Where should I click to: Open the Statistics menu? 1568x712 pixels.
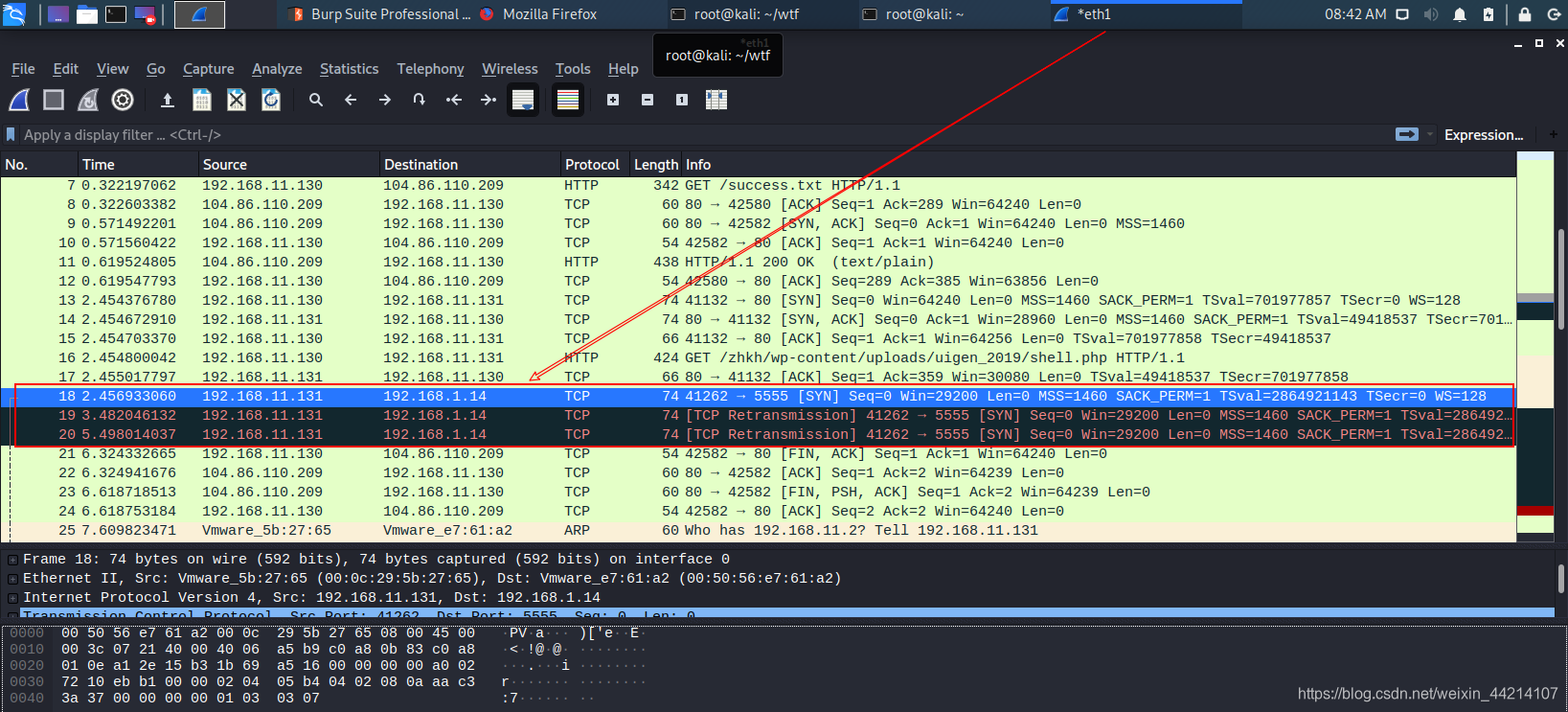pyautogui.click(x=349, y=69)
